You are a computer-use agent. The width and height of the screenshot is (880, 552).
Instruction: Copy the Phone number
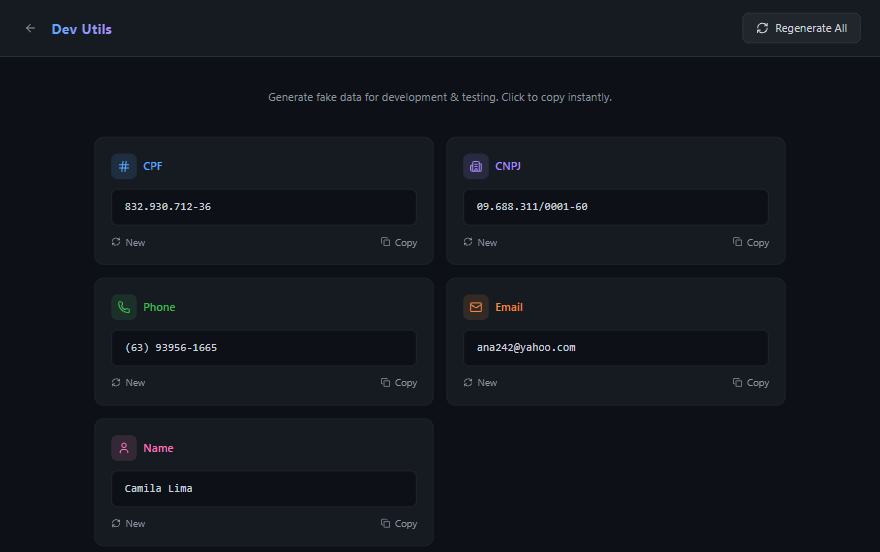(x=398, y=383)
